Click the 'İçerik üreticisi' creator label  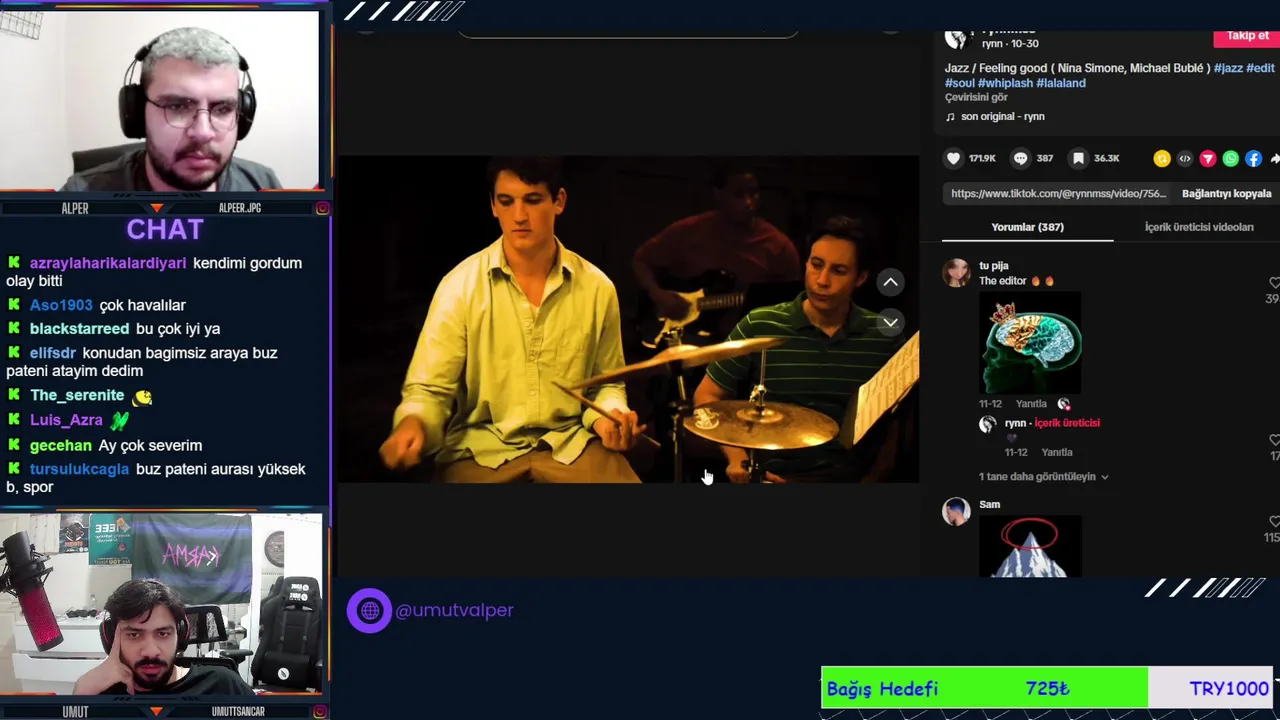tap(1067, 423)
